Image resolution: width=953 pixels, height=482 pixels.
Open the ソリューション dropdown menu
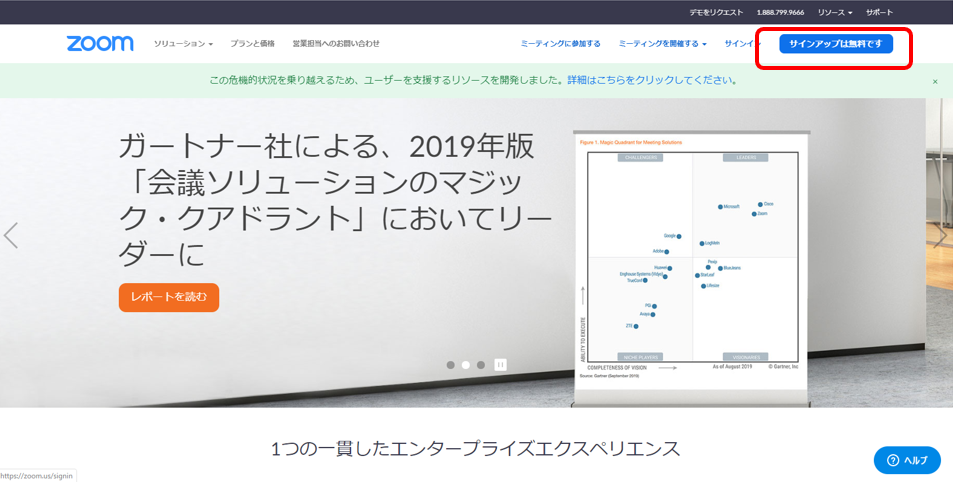point(183,44)
